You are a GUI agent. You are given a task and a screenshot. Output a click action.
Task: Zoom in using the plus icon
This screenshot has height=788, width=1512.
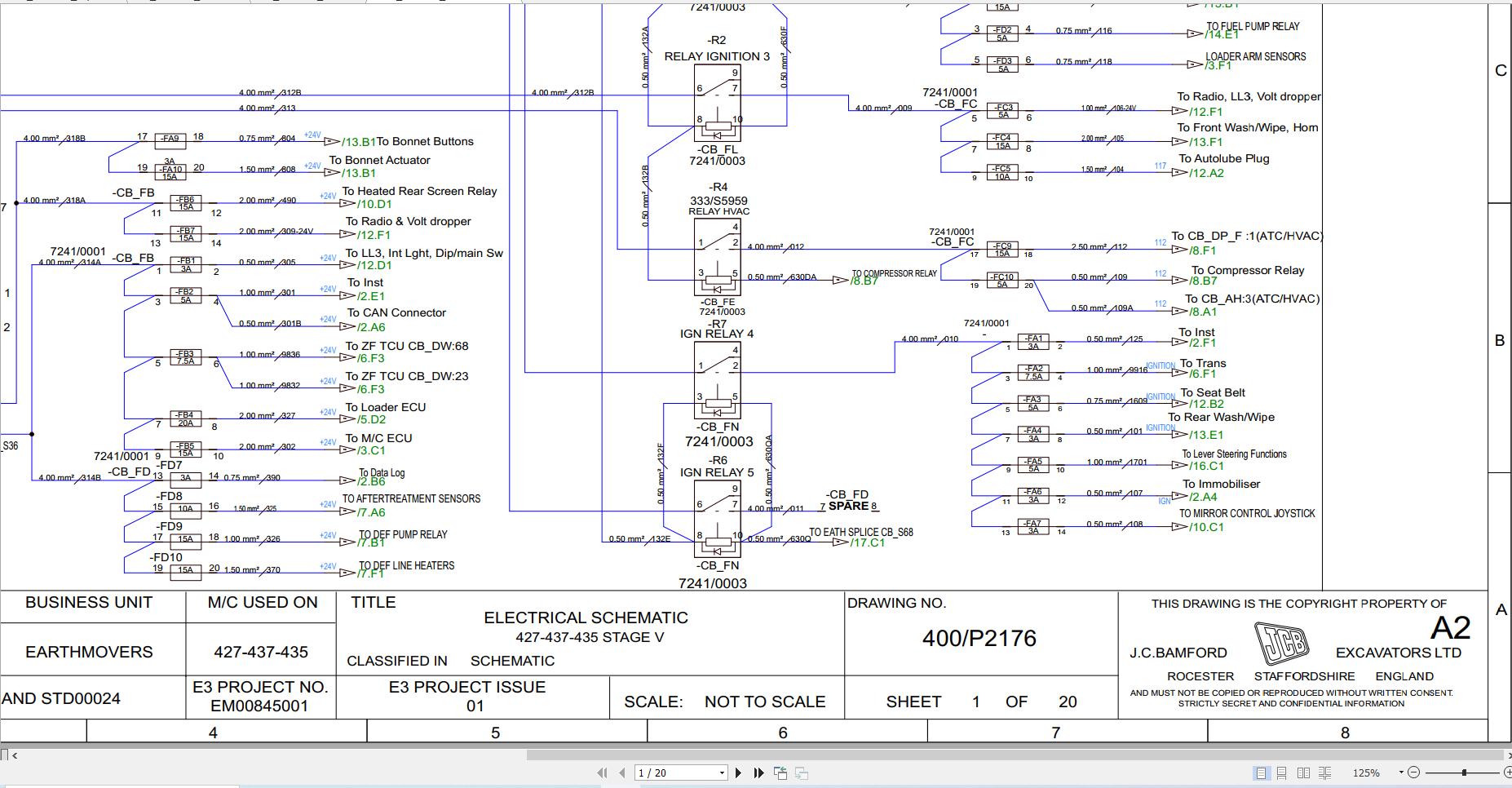coord(1507,773)
